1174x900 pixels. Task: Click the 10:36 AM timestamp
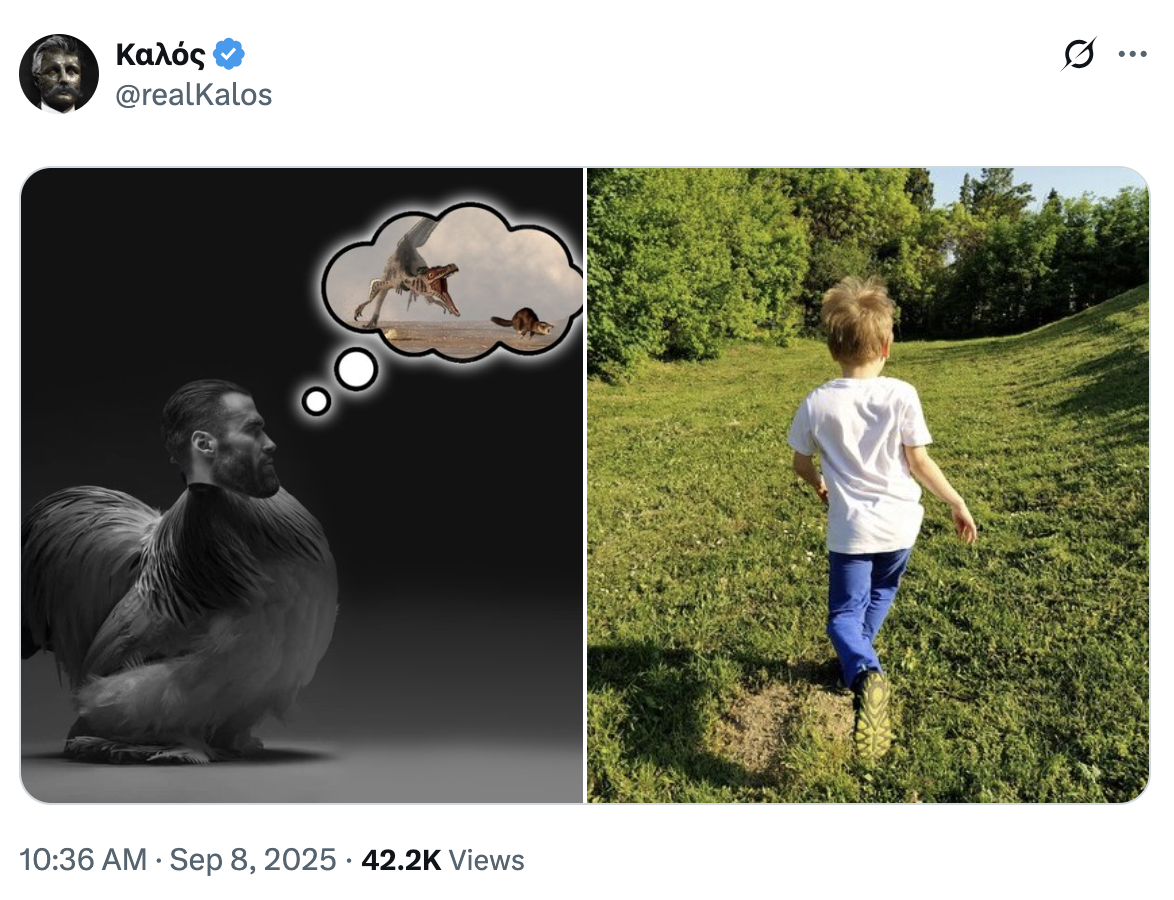click(82, 860)
